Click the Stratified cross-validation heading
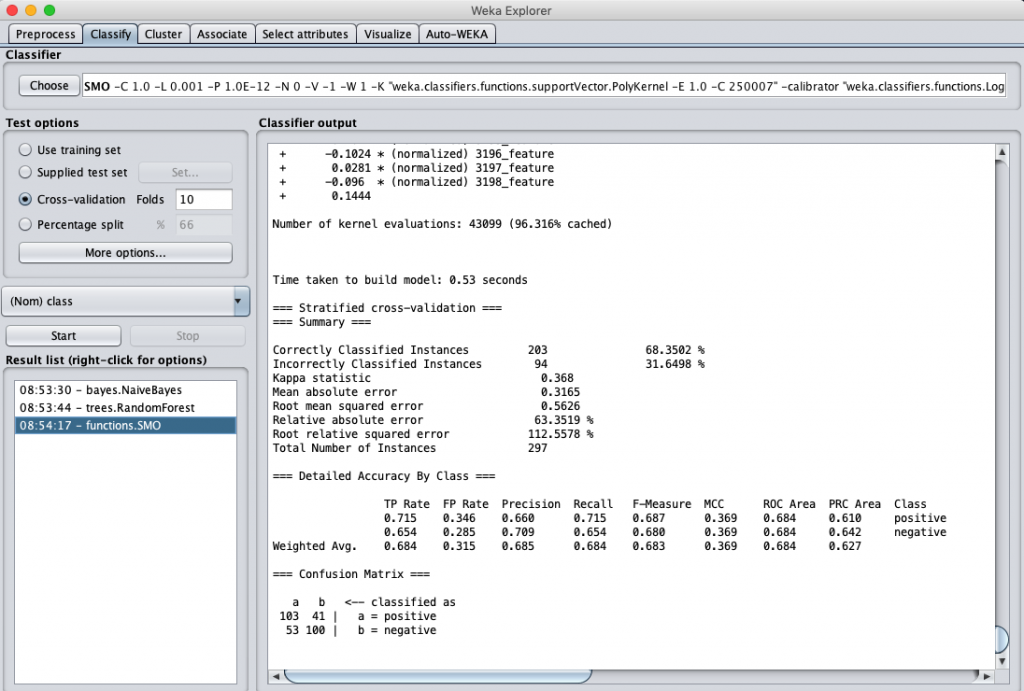The width and height of the screenshot is (1024, 691). tap(387, 308)
